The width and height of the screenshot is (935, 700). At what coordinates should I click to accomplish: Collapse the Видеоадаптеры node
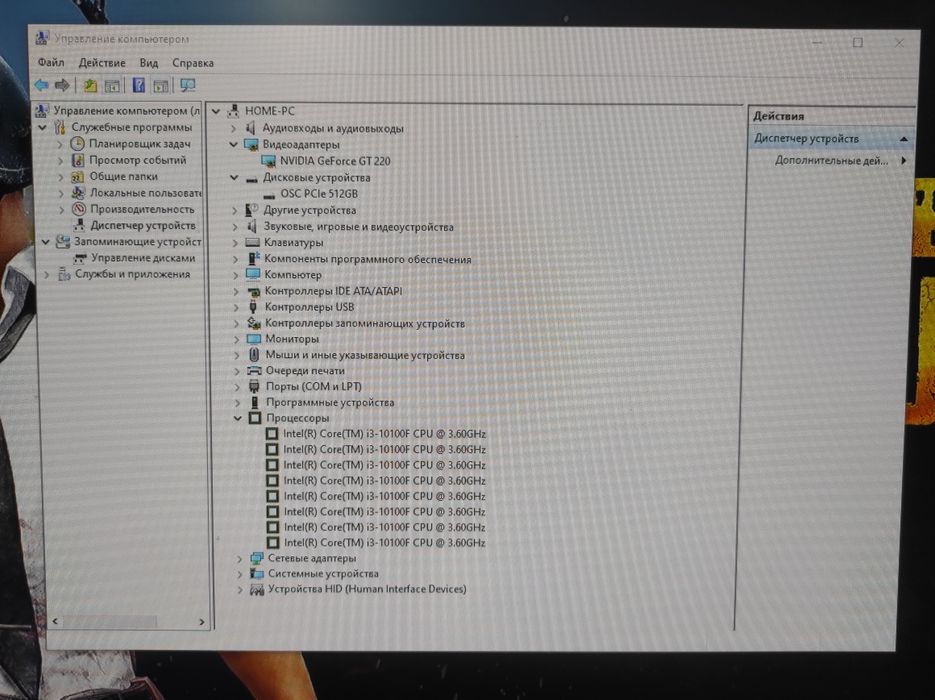[234, 144]
